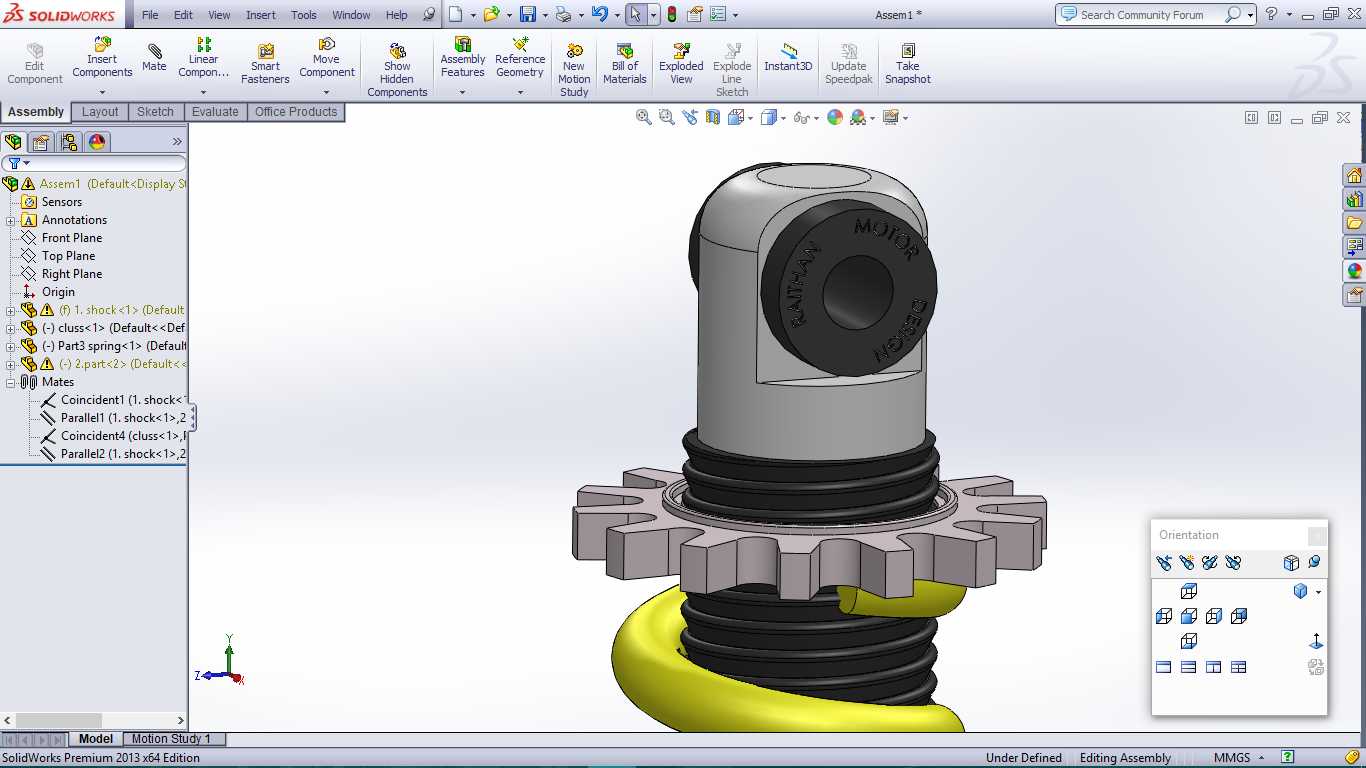The height and width of the screenshot is (768, 1366).
Task: Expand the Annotations tree node
Action: tap(11, 220)
